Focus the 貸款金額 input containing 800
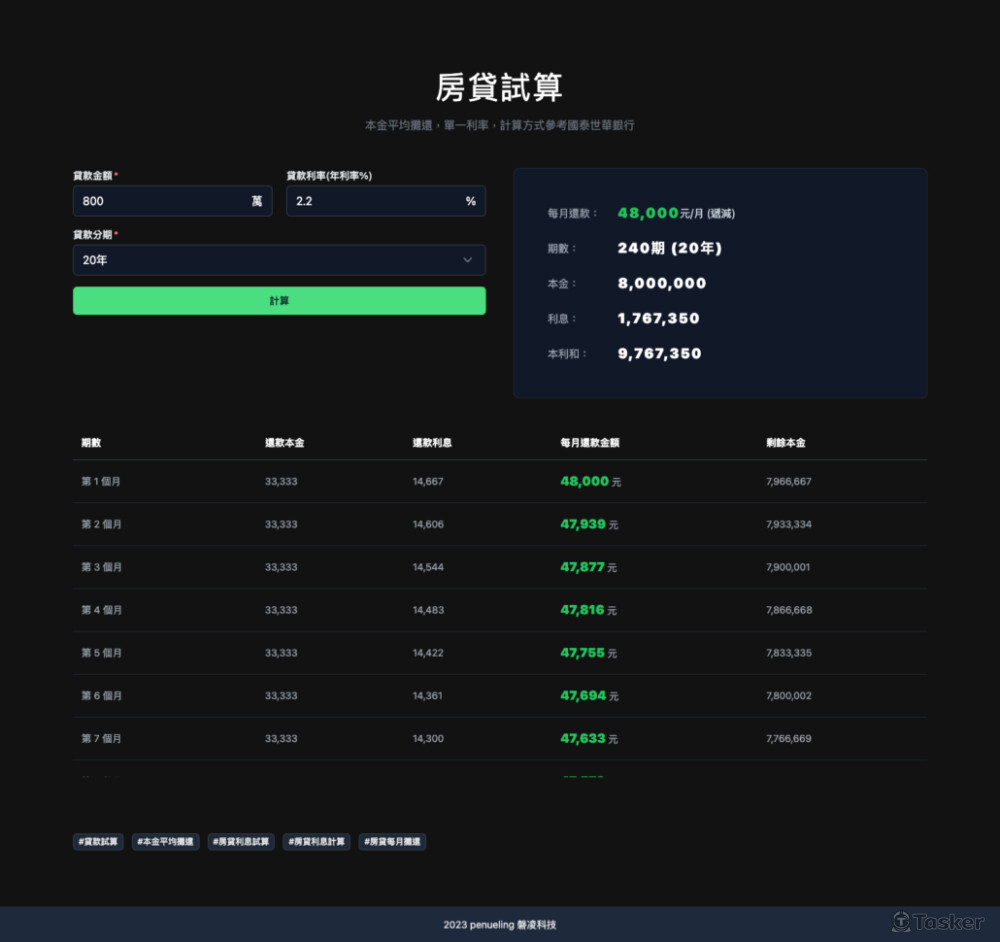 click(x=160, y=201)
